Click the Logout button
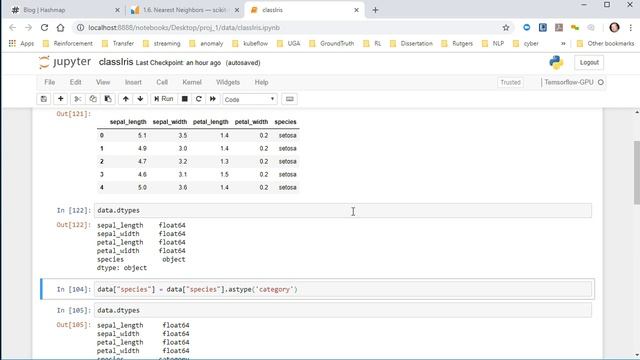The width and height of the screenshot is (640, 360). 589,62
